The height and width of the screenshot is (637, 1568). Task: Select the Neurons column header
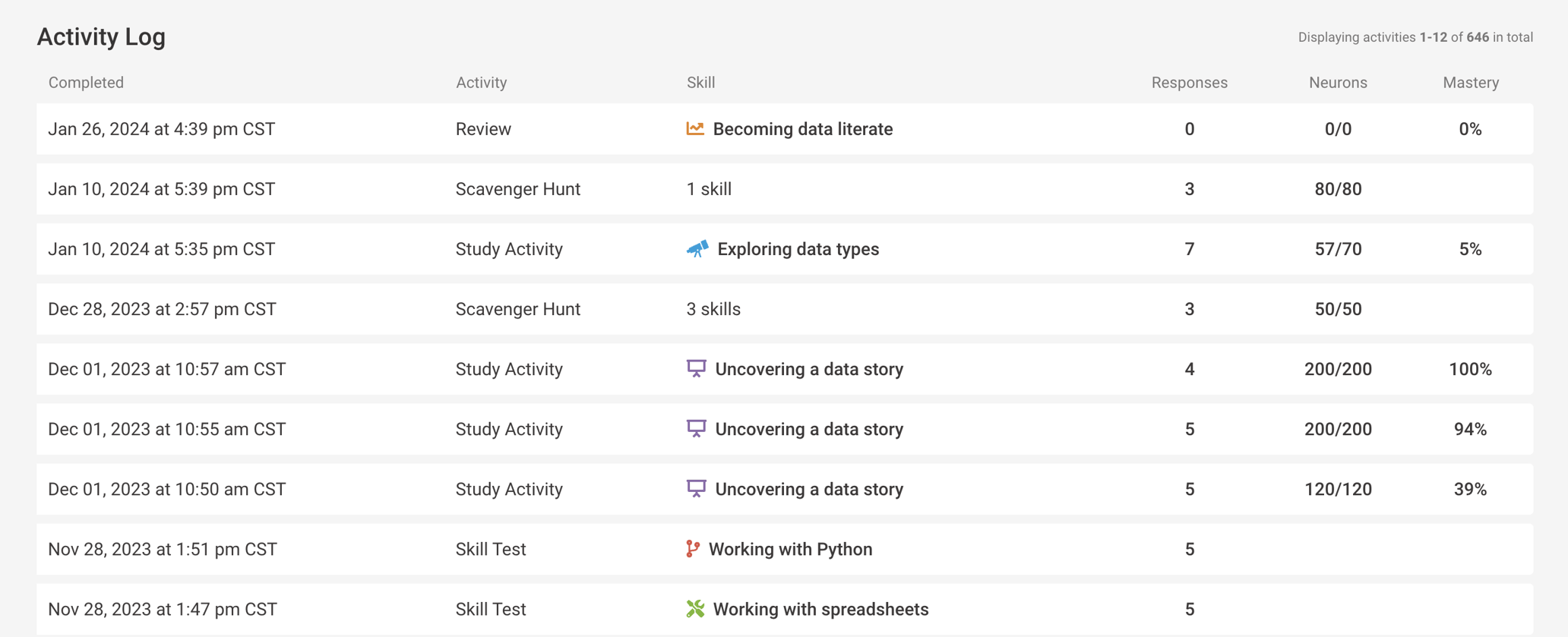point(1338,83)
